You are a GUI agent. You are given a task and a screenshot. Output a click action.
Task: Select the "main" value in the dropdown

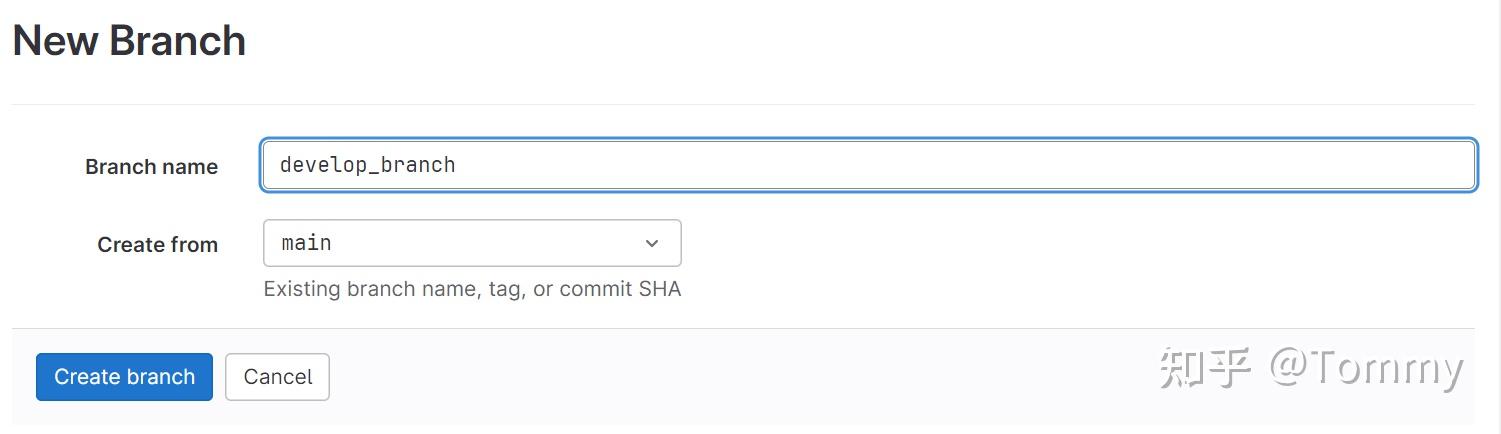coord(306,243)
